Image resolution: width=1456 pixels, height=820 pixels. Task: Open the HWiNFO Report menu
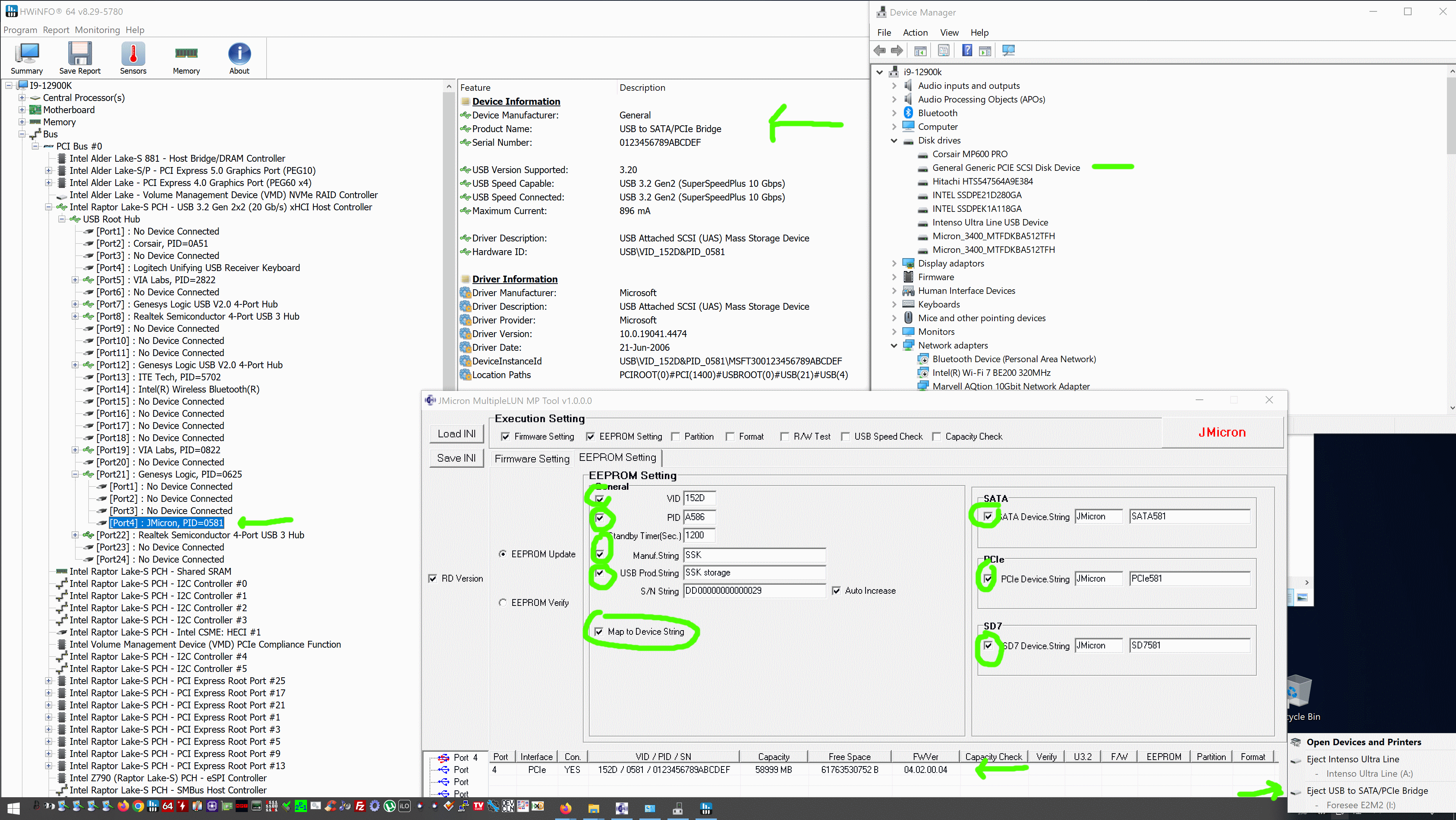click(56, 30)
